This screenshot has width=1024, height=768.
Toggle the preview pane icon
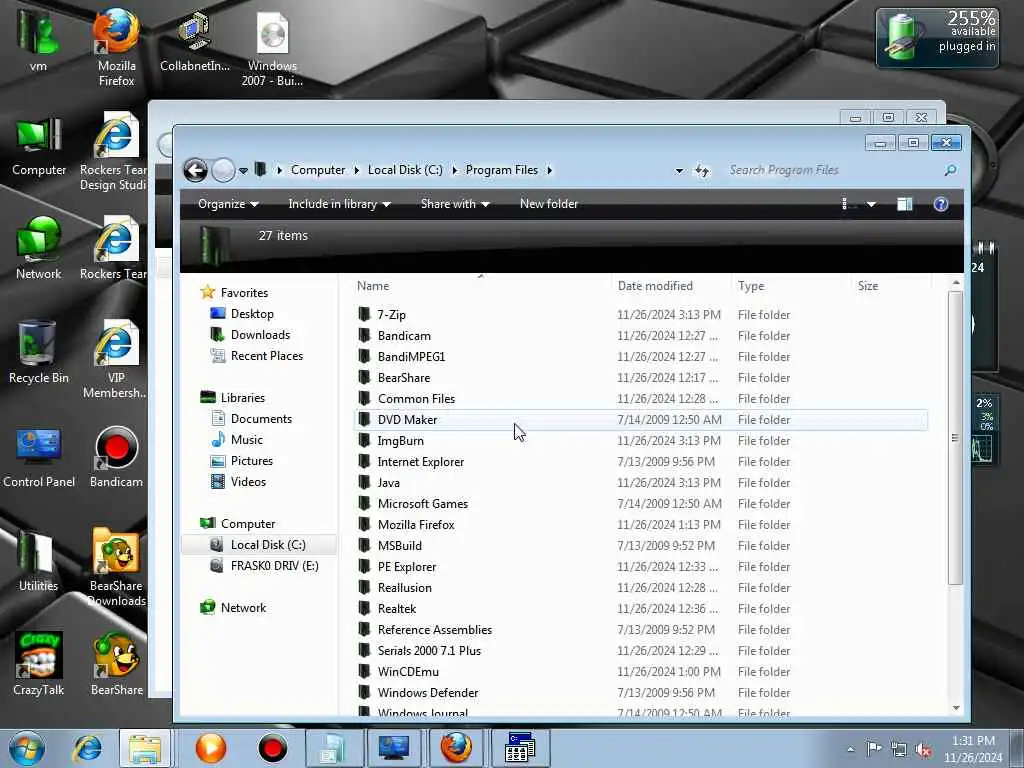coord(904,204)
